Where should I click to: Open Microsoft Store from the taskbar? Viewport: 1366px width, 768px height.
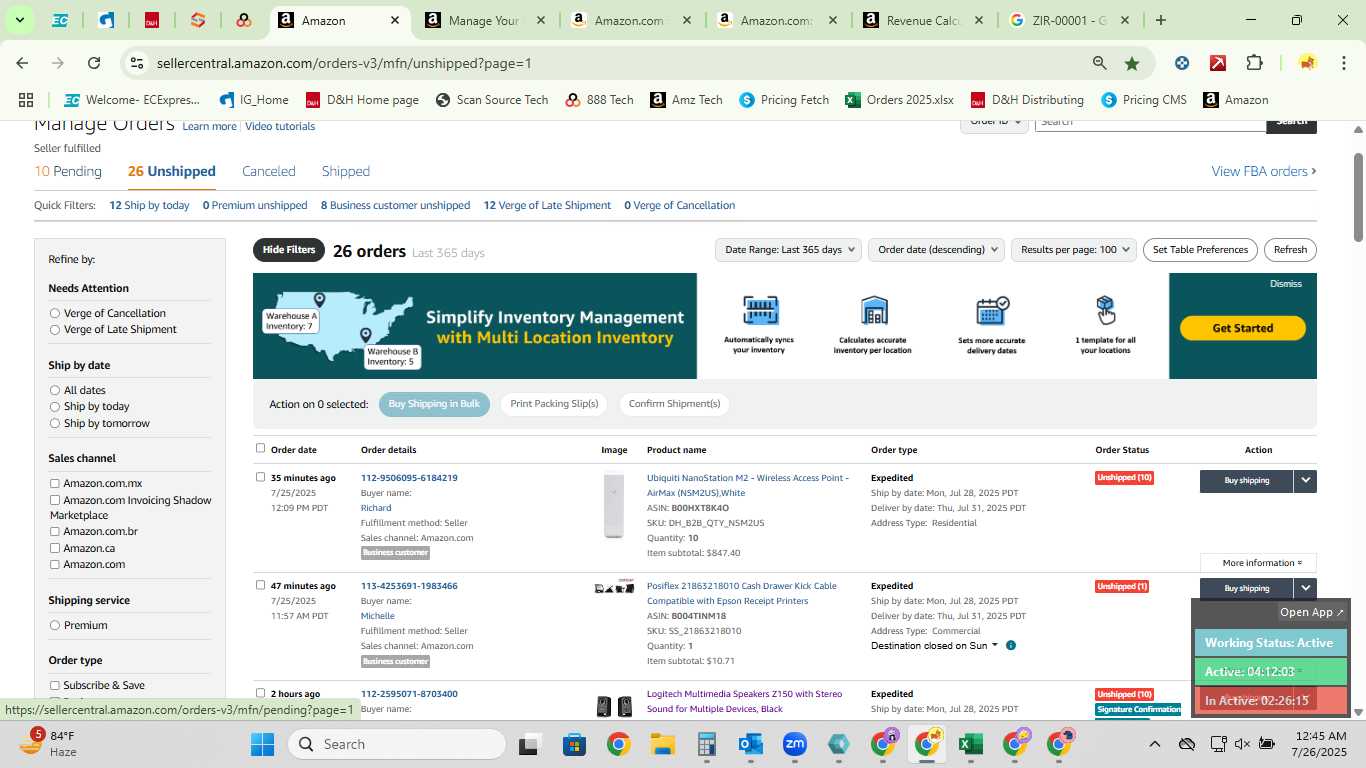pos(574,744)
